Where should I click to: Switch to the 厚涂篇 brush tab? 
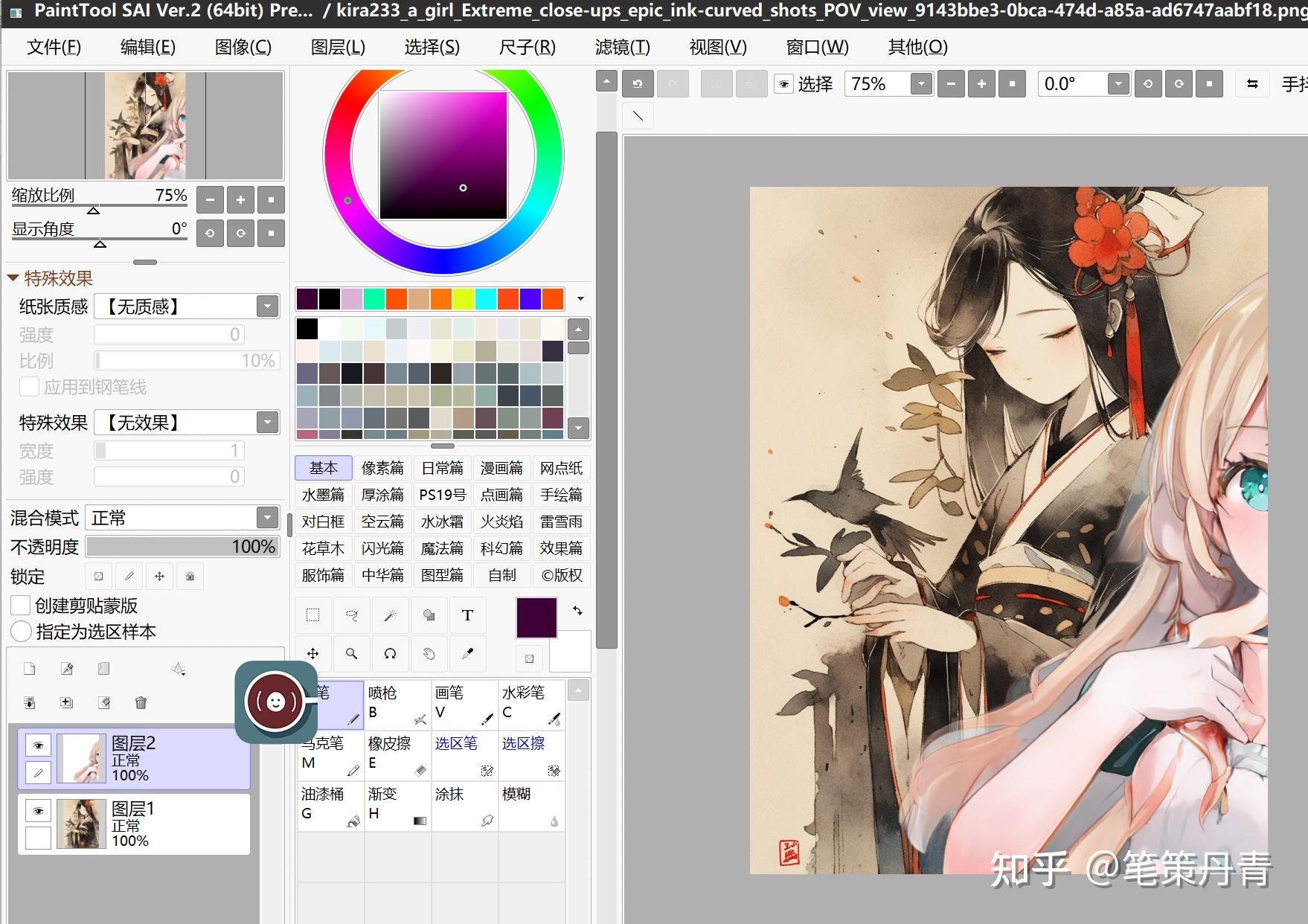[382, 495]
